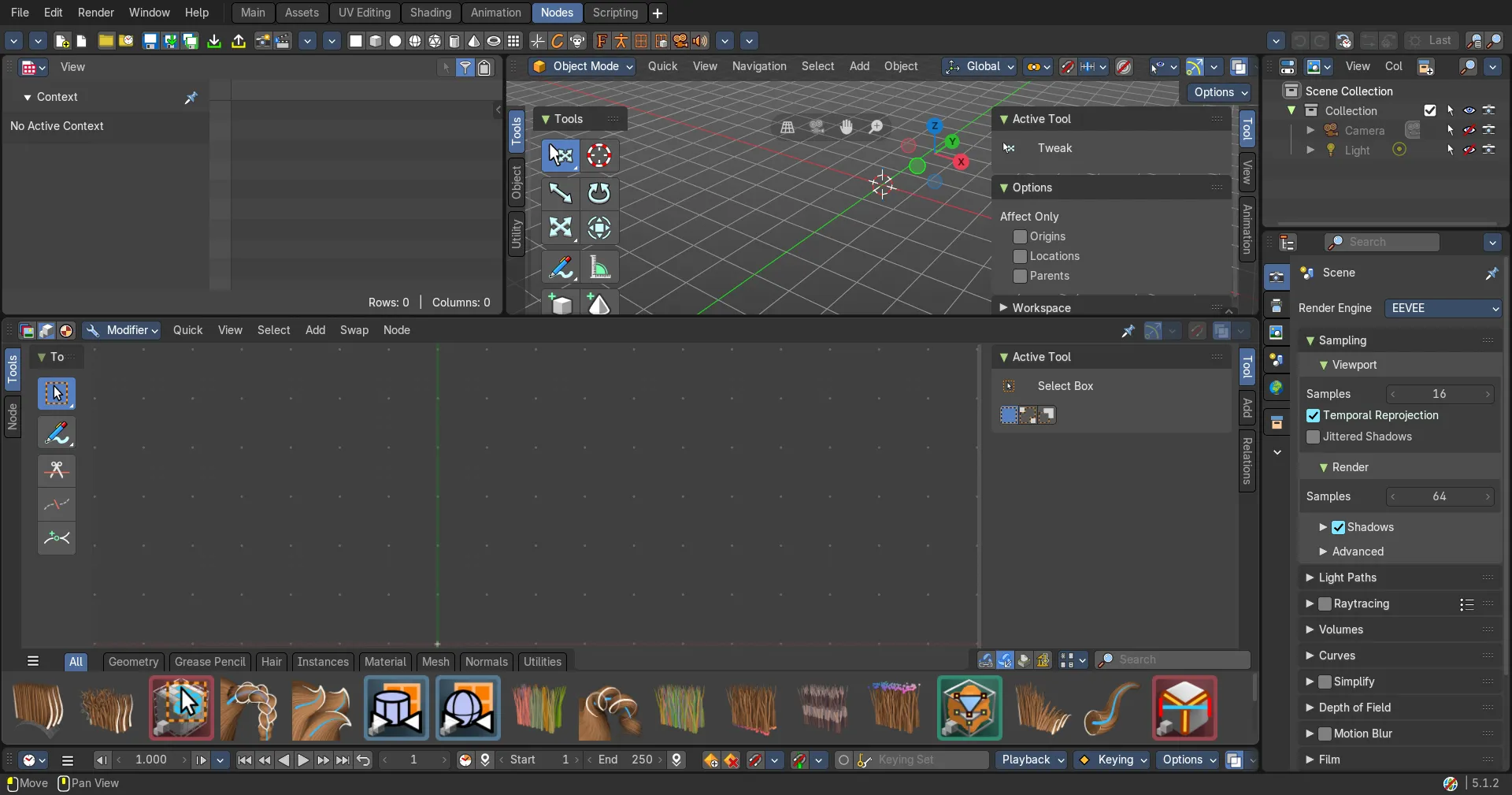
Task: Select the Links Cut tool in node editor
Action: point(57,470)
